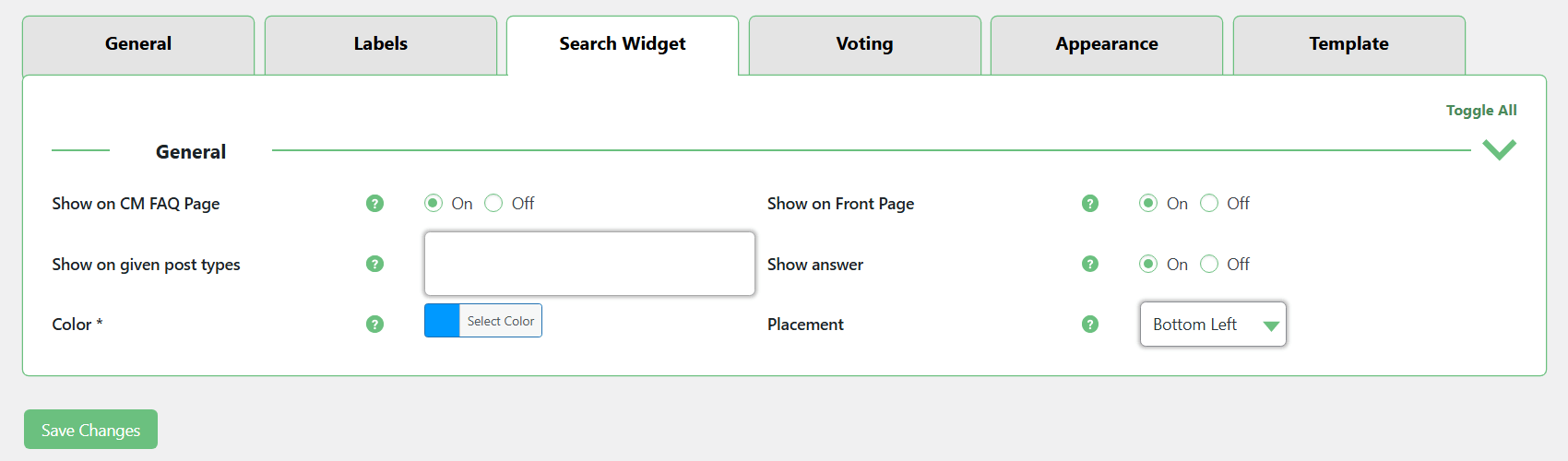Click help icon beside Show on given post types
Screen dimensions: 1568x461
(374, 264)
